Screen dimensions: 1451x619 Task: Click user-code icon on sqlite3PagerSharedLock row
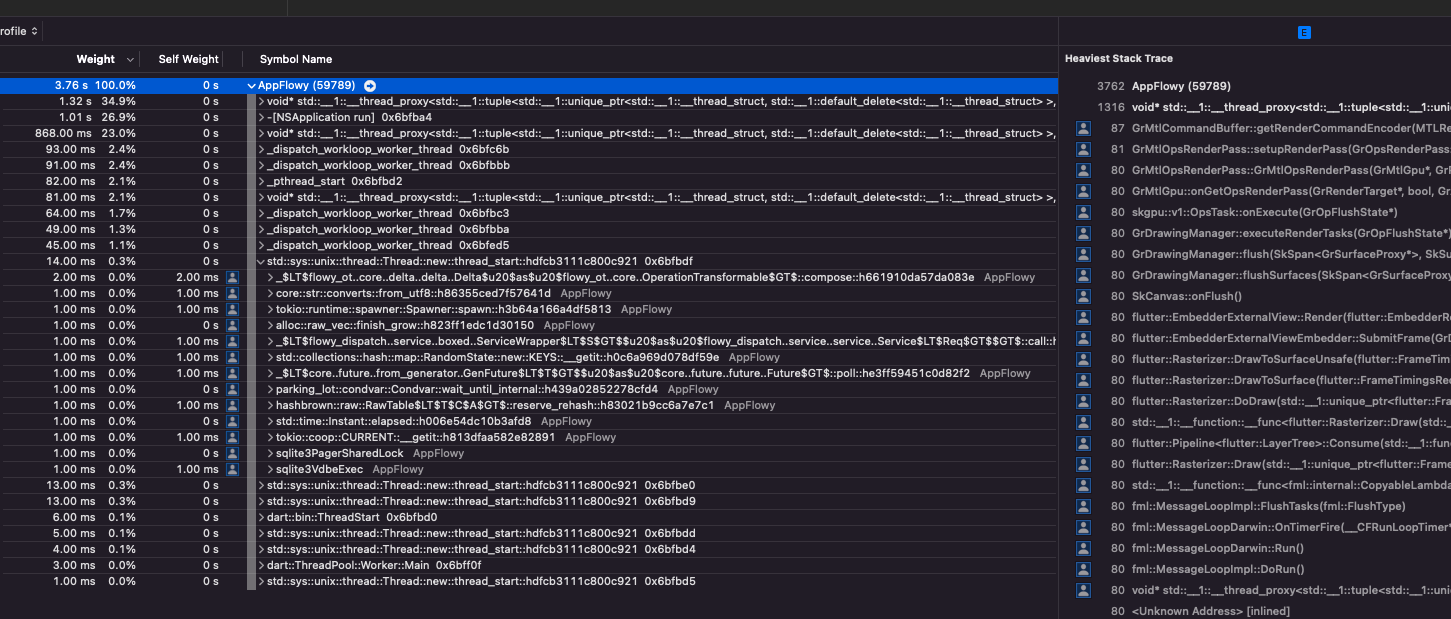point(232,453)
